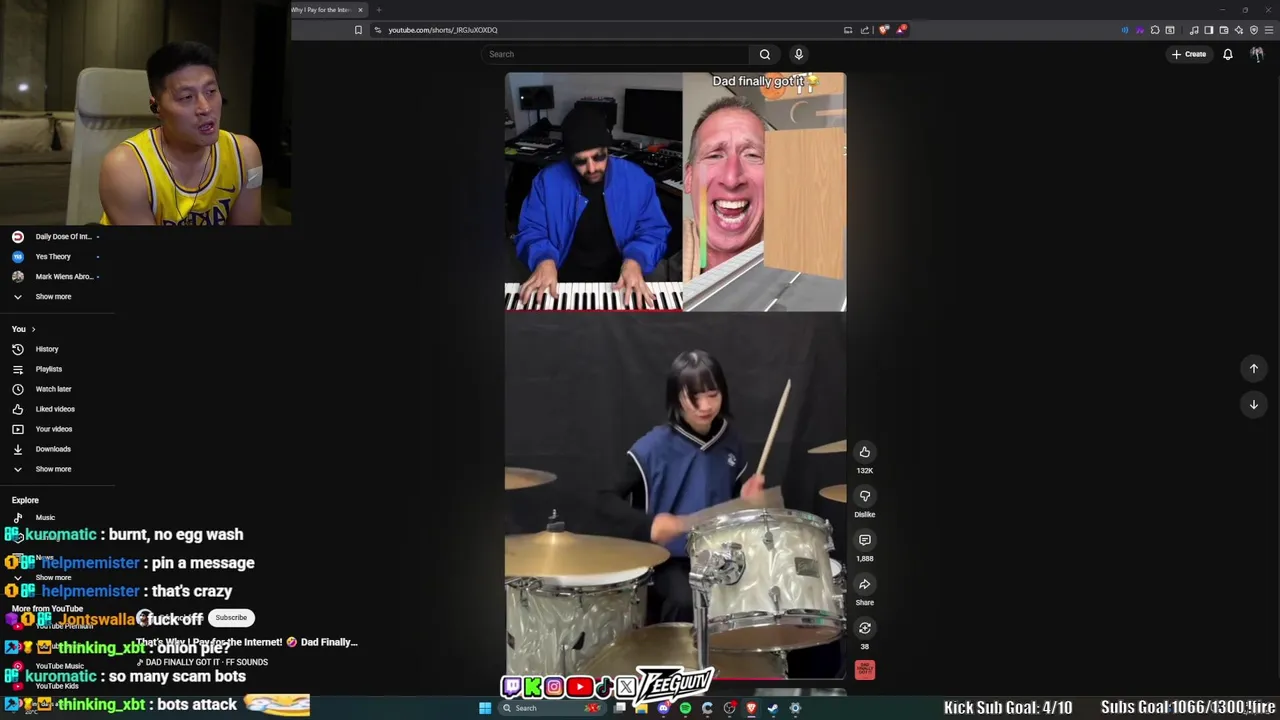Click the Brave browser taskbar icon
Screen dimensions: 1280x720
pos(751,708)
